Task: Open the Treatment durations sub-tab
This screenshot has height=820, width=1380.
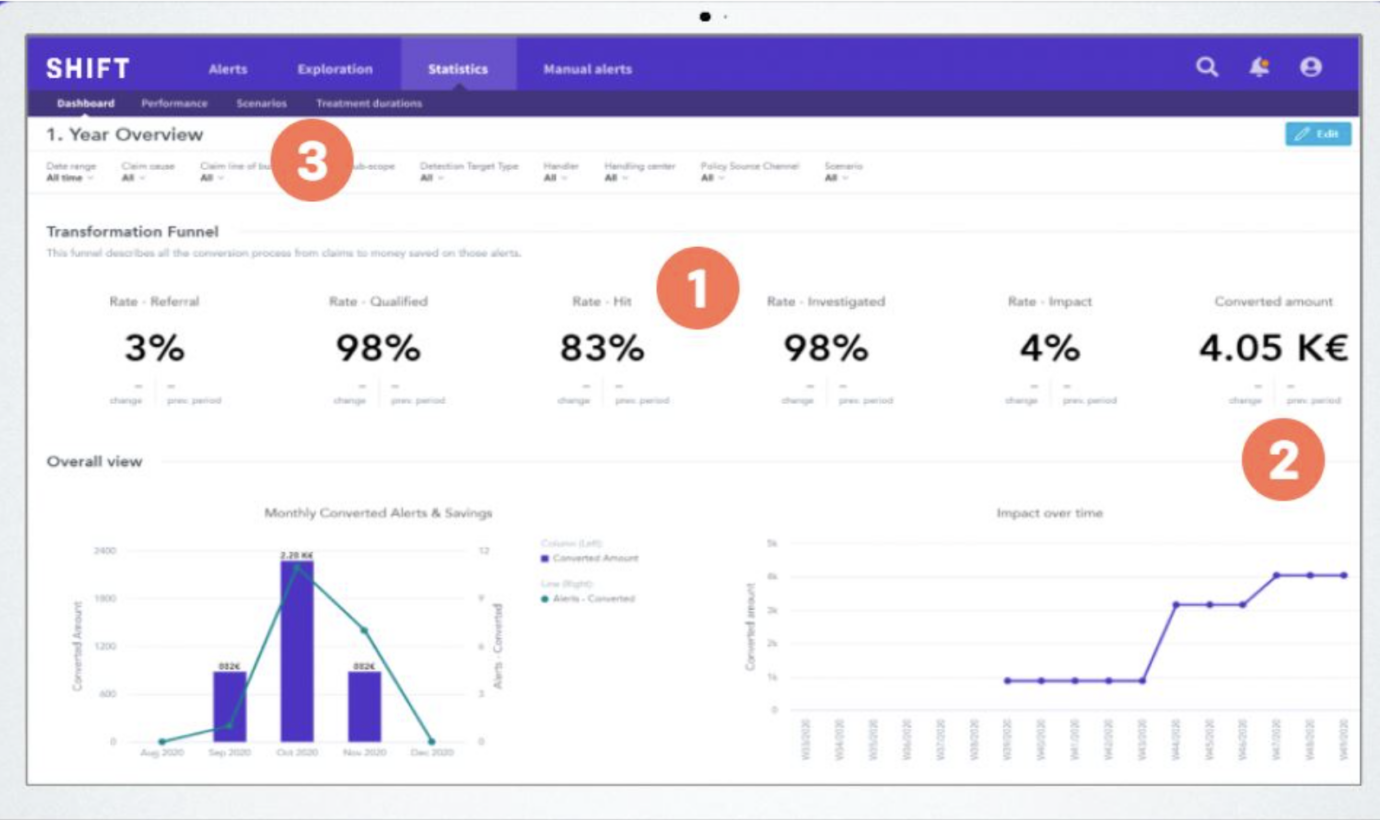Action: pyautogui.click(x=369, y=103)
